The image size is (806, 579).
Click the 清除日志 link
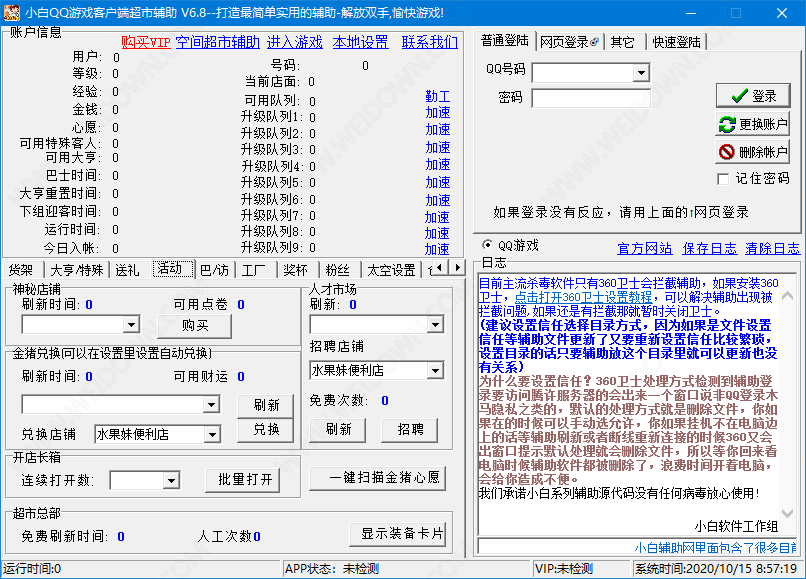(773, 248)
